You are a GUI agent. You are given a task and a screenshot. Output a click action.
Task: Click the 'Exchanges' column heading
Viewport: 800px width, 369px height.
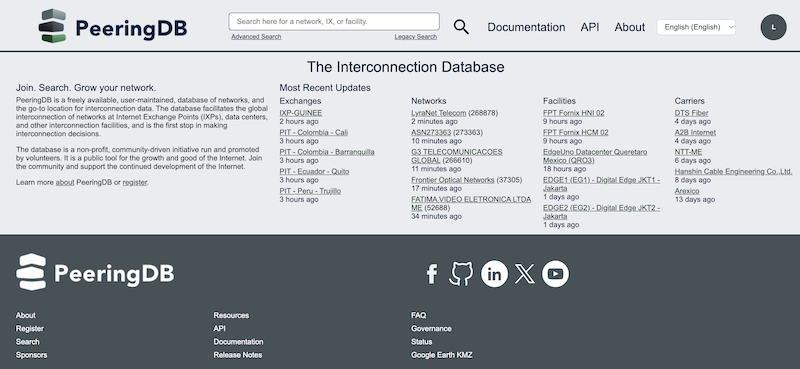301,101
